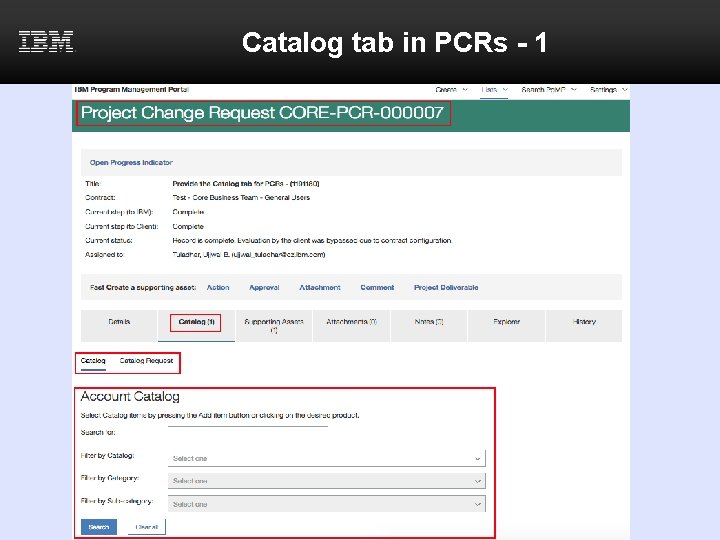
Task: Click the Assigned to value Tuladhar, Ujwal B.
Action: tap(248, 254)
